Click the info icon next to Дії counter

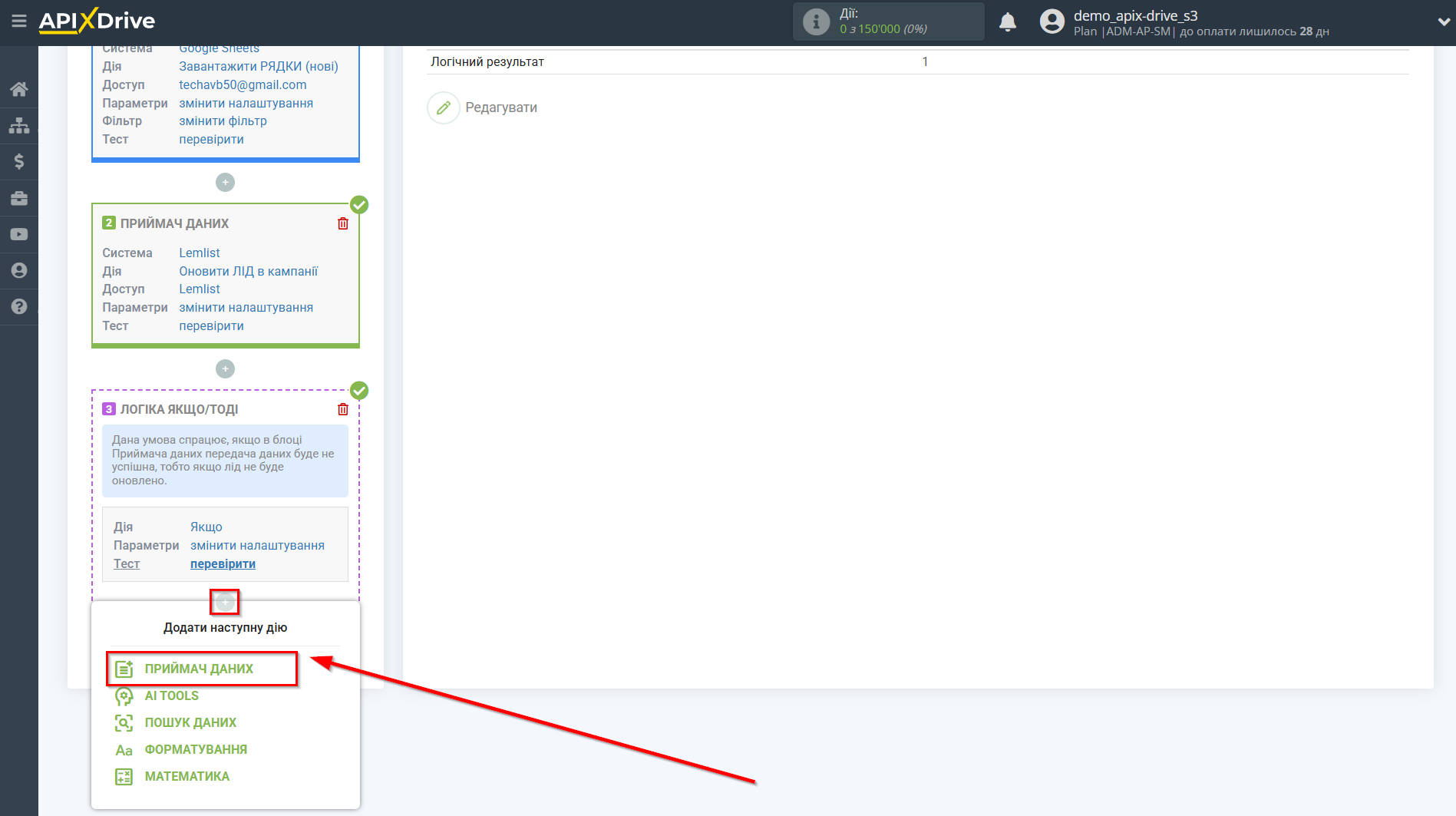[x=816, y=22]
